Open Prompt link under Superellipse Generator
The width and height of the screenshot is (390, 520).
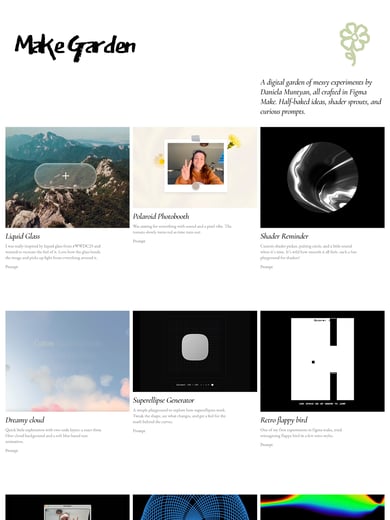(x=139, y=431)
